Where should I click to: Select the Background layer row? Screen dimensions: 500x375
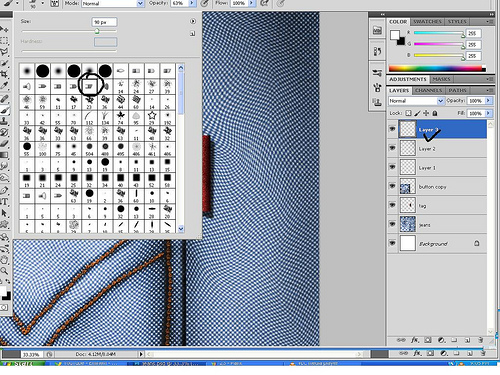(437, 243)
